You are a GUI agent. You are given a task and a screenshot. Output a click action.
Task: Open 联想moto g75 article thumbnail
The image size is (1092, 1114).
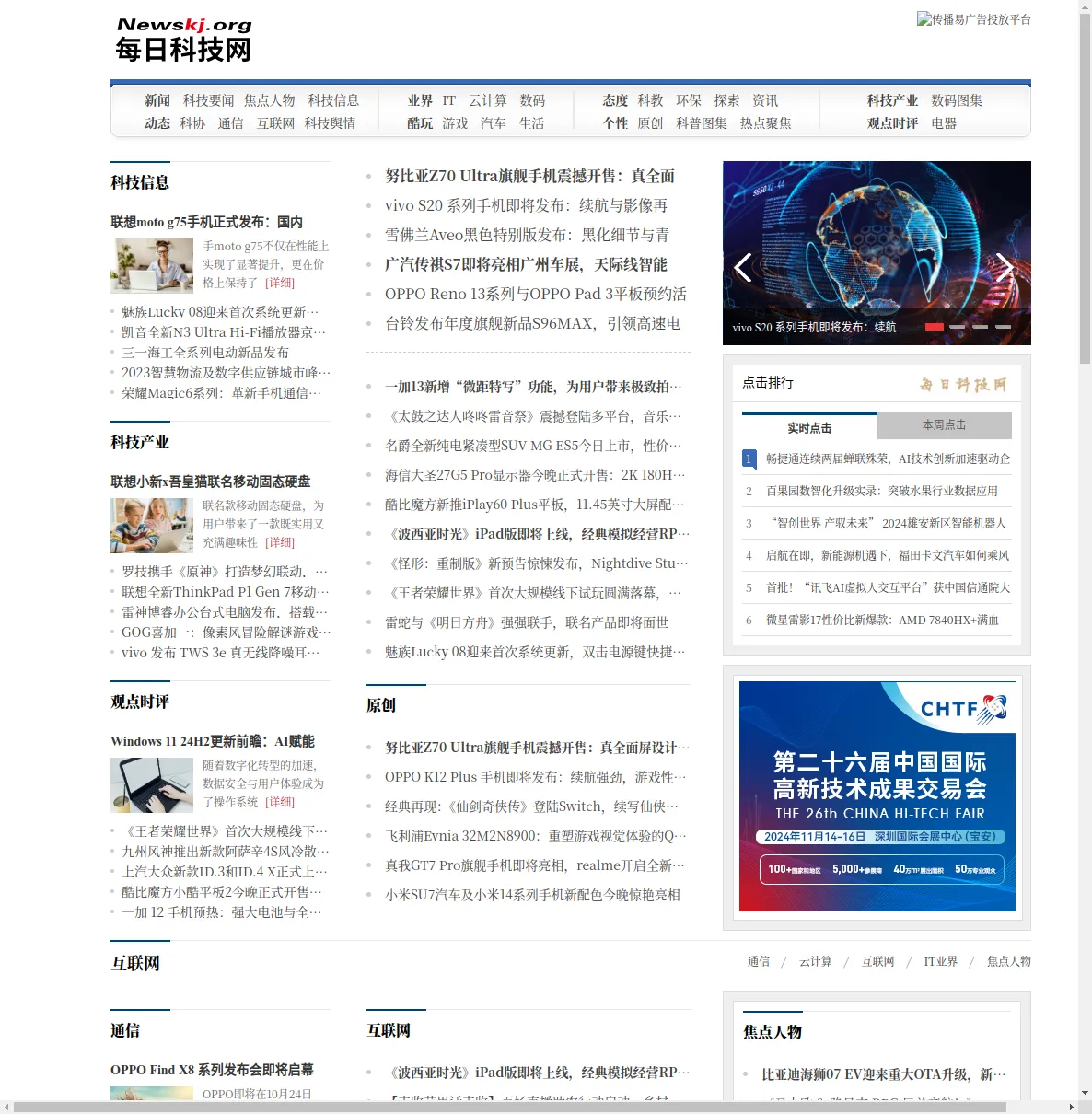point(152,266)
